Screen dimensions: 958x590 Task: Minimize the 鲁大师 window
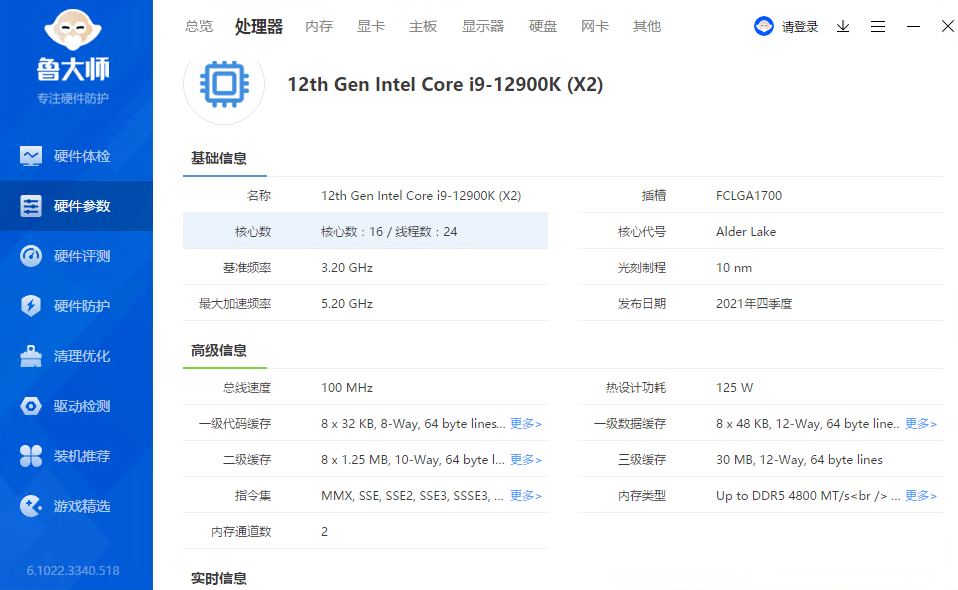[913, 26]
